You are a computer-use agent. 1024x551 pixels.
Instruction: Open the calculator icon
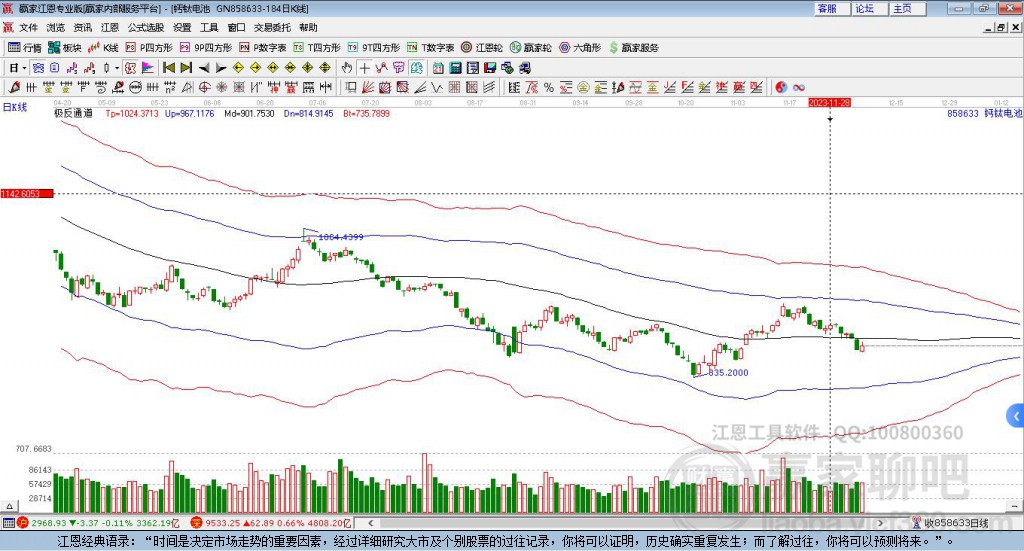pos(456,68)
